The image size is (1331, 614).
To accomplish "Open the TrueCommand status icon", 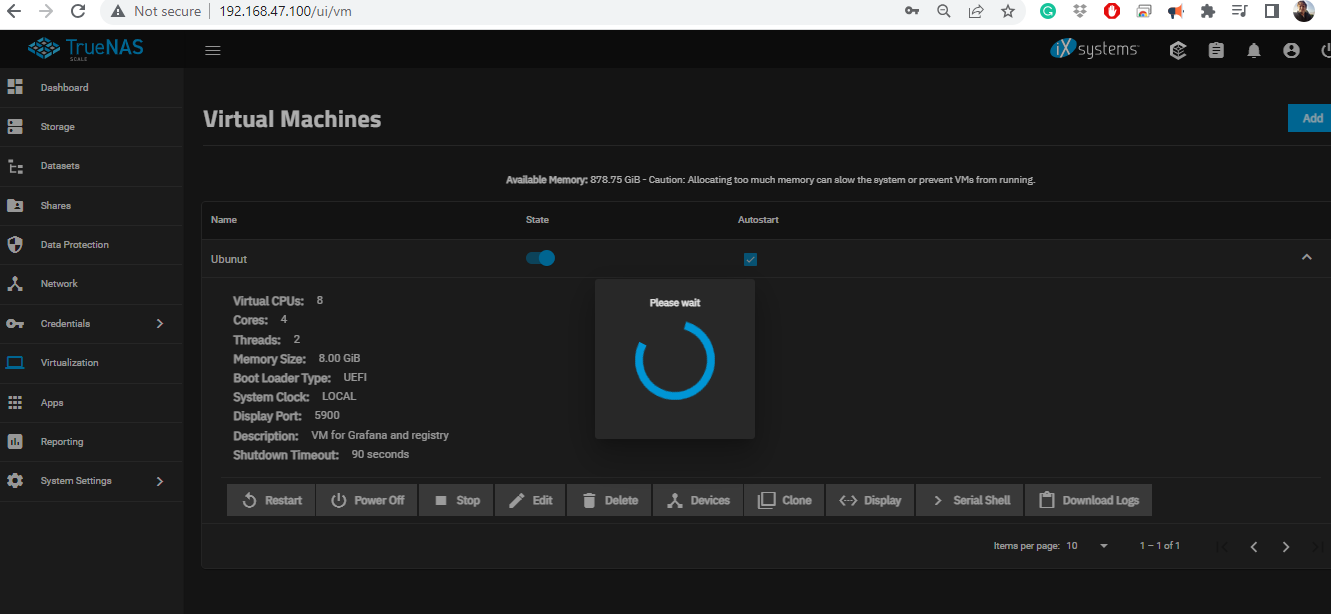I will [x=1178, y=50].
